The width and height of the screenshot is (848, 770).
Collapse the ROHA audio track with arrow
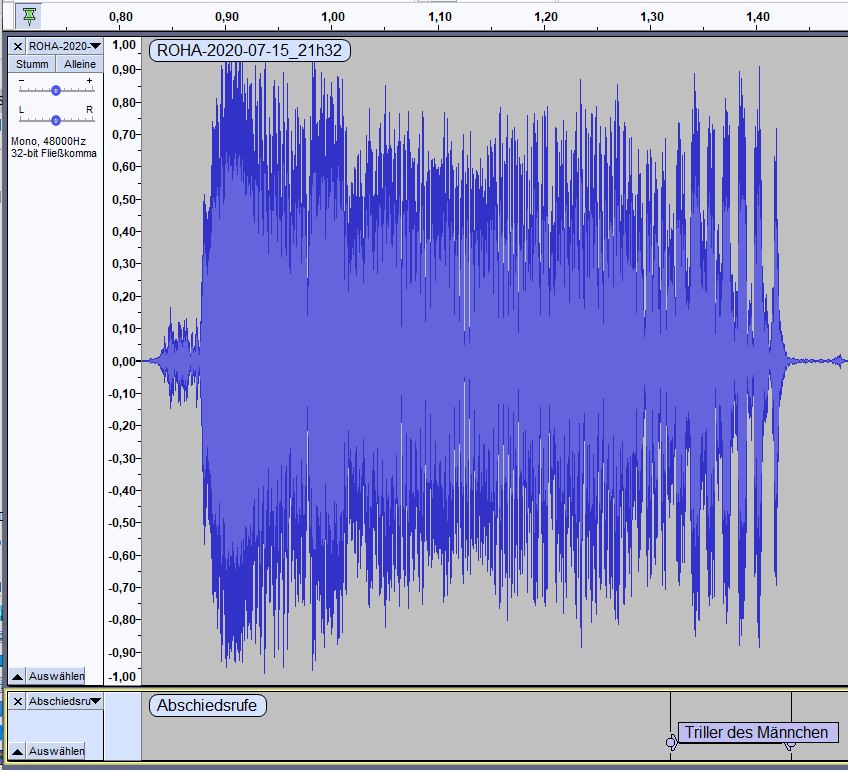19,675
